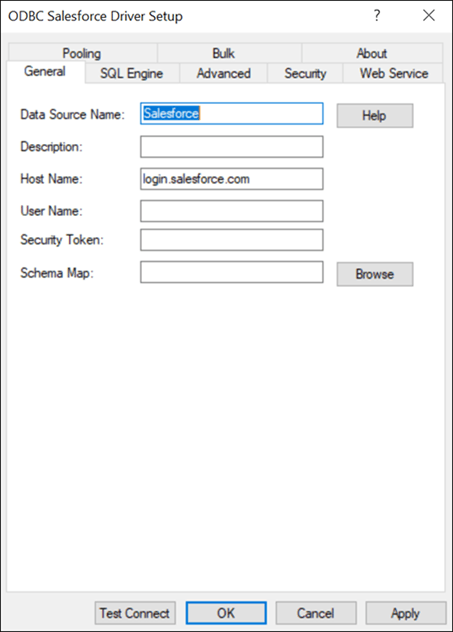The width and height of the screenshot is (453, 632).
Task: Switch to the Pooling tab
Action: tap(82, 53)
